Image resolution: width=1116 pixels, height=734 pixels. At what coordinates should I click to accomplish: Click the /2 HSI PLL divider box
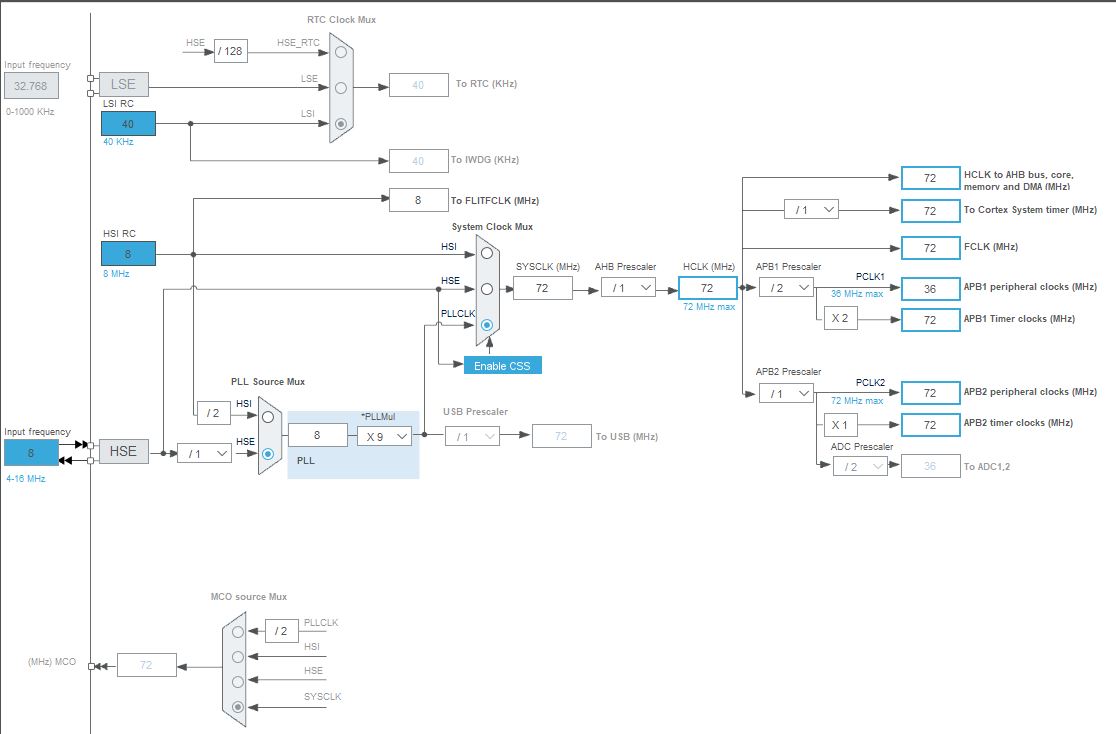click(x=214, y=413)
